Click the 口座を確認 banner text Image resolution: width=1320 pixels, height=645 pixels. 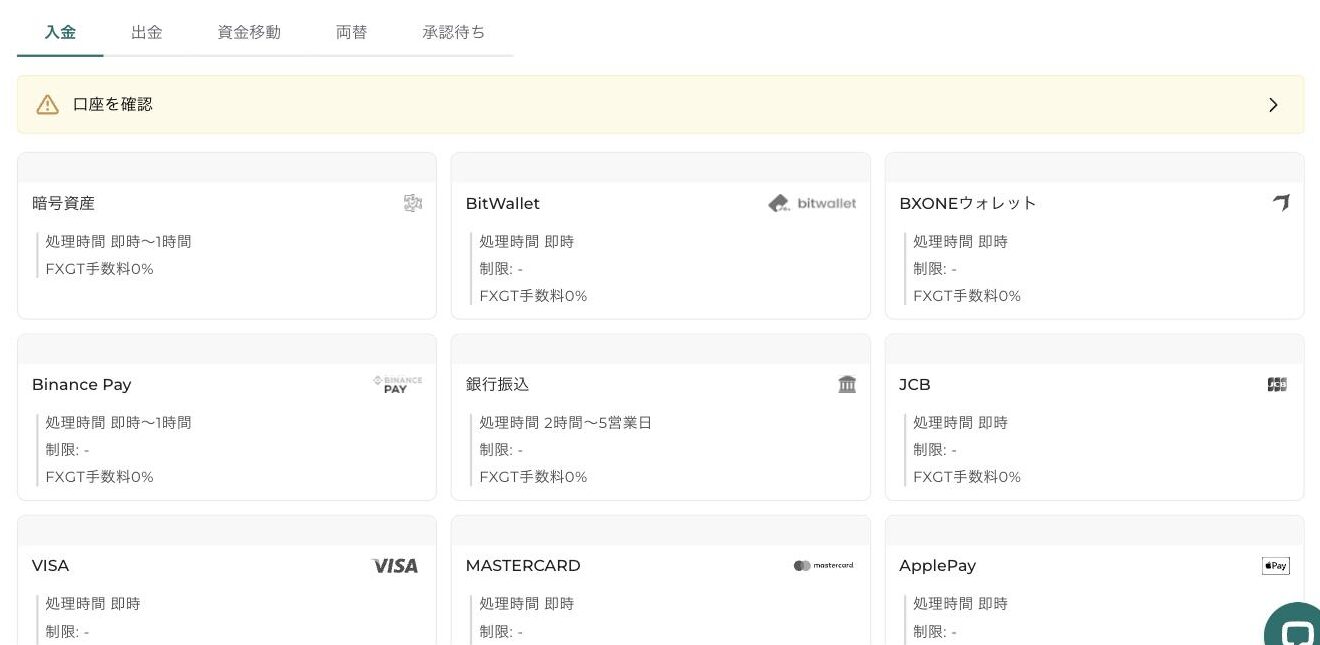pos(113,104)
